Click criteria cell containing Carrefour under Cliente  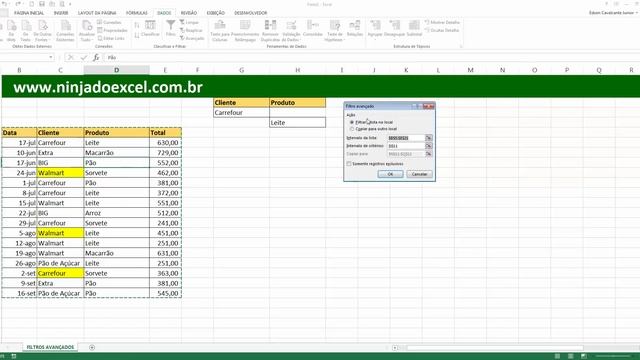(241, 113)
